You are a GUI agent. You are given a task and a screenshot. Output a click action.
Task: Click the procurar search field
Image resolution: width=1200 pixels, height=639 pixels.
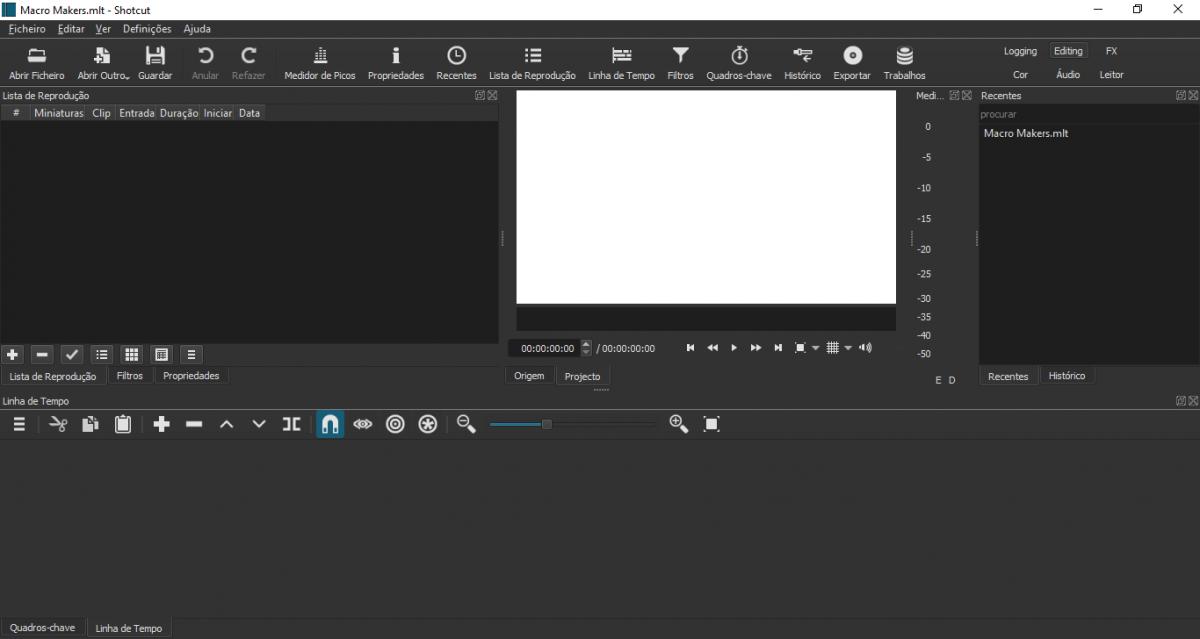(1088, 114)
